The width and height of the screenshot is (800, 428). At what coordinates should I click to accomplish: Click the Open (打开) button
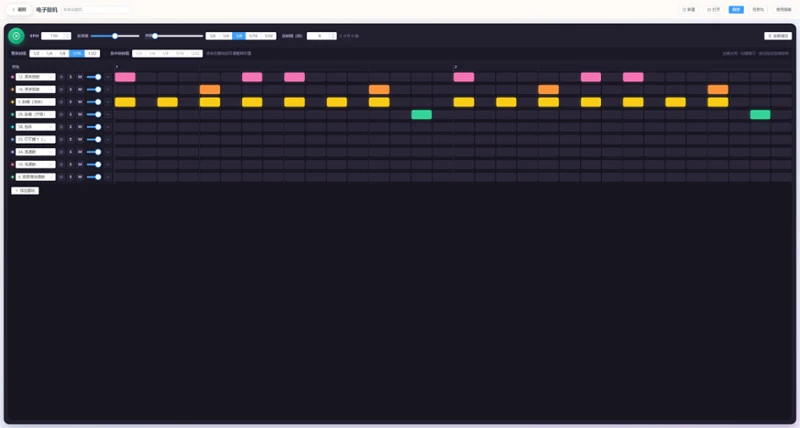point(714,9)
